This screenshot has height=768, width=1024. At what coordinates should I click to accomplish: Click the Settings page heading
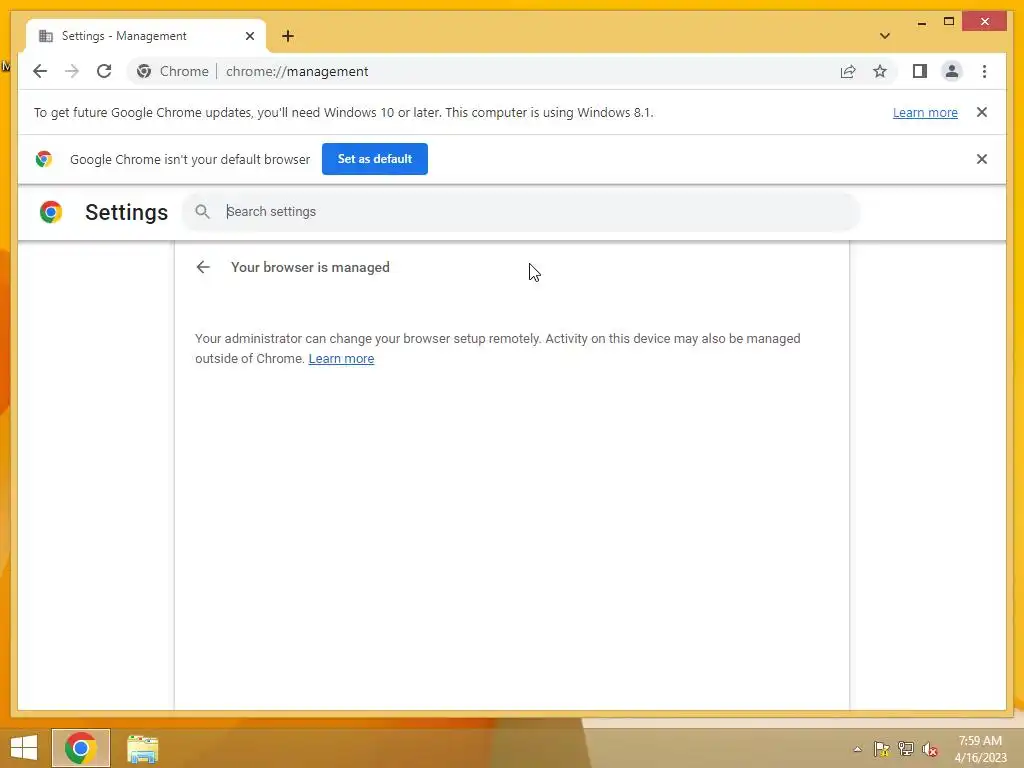point(127,212)
